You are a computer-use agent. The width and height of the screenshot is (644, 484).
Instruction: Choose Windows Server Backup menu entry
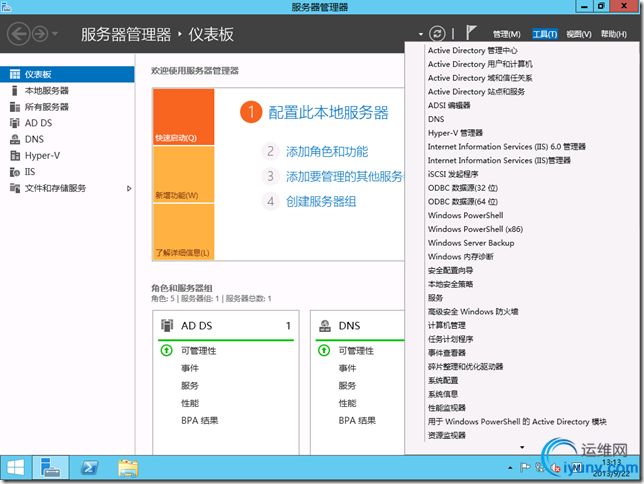471,243
